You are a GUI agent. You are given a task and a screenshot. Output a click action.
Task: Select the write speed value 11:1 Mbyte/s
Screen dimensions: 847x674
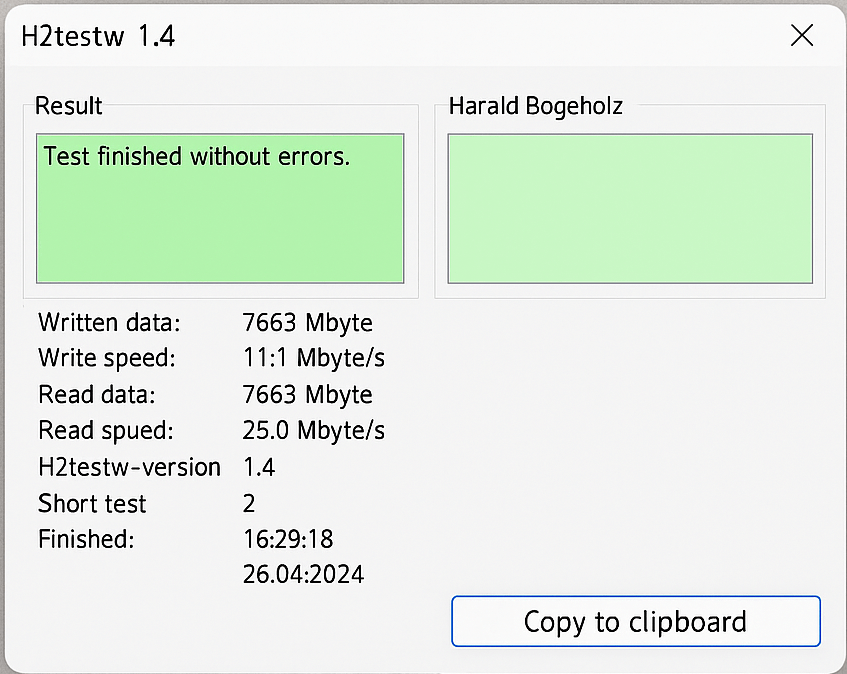314,358
